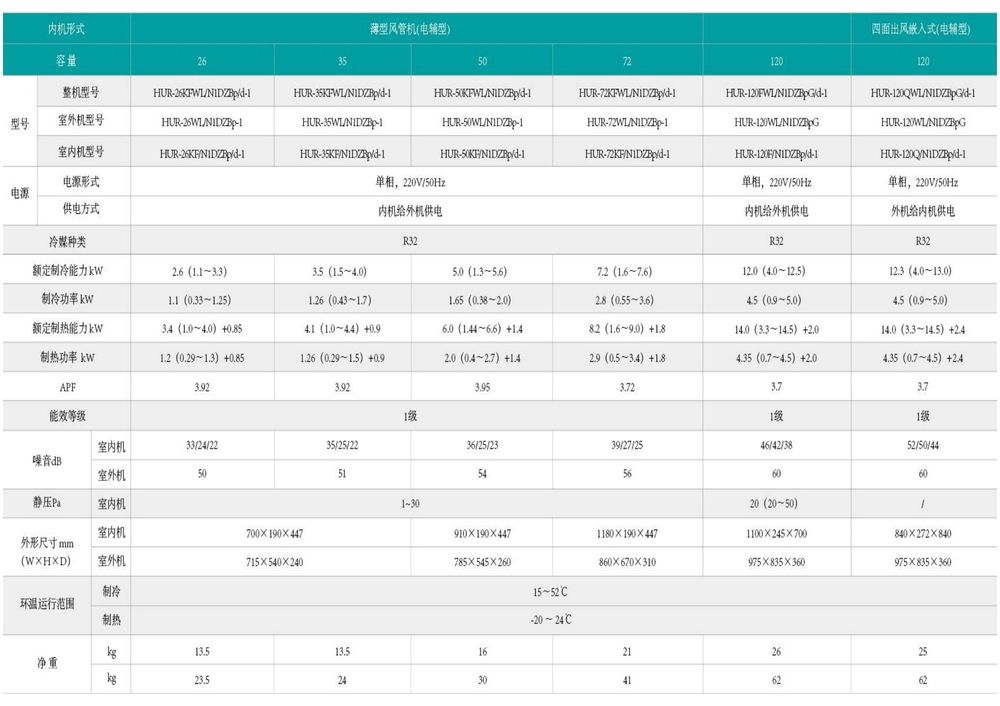Select outdoor noise value 54
This screenshot has height=706, width=1000.
coord(482,474)
